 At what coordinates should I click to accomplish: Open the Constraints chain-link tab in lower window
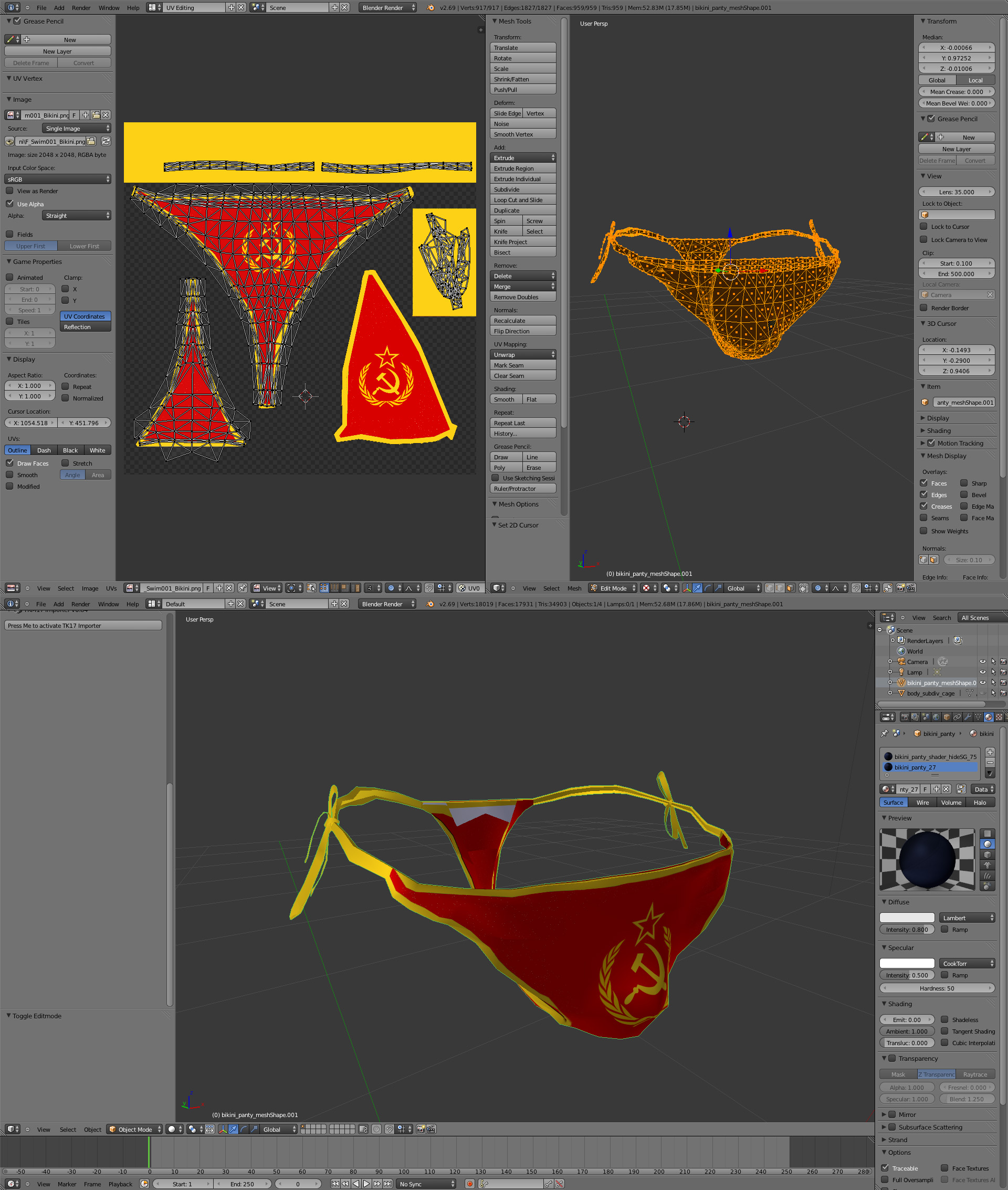click(957, 717)
